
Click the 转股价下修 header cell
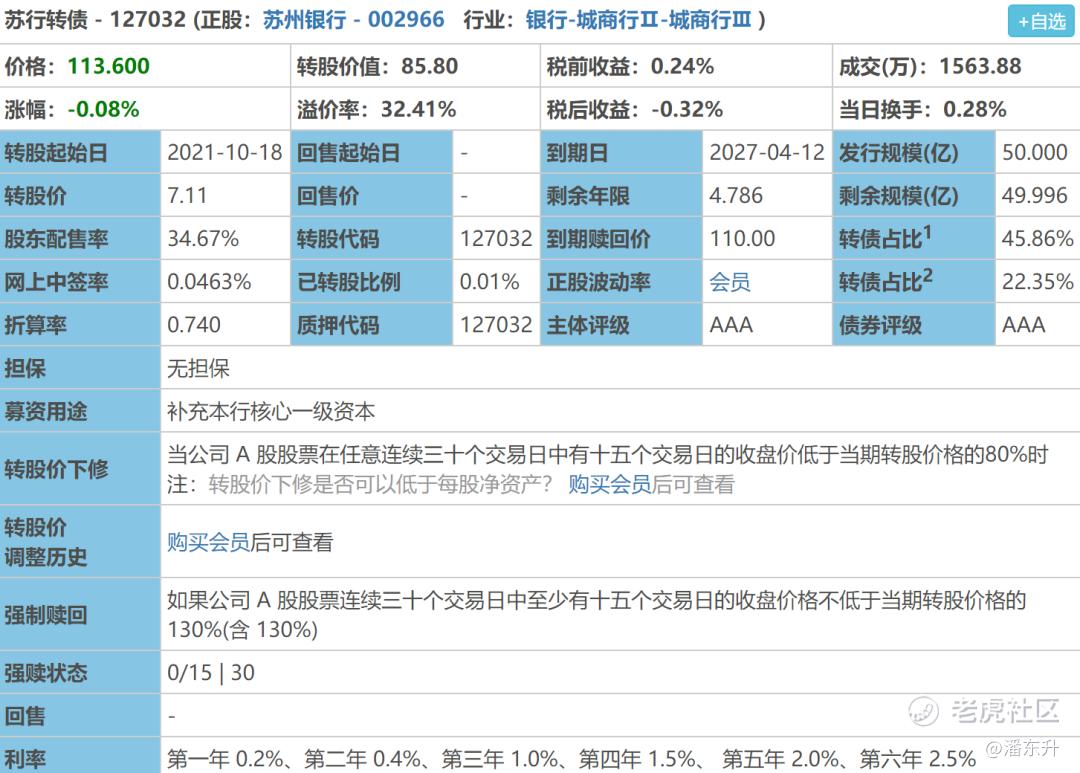80,468
